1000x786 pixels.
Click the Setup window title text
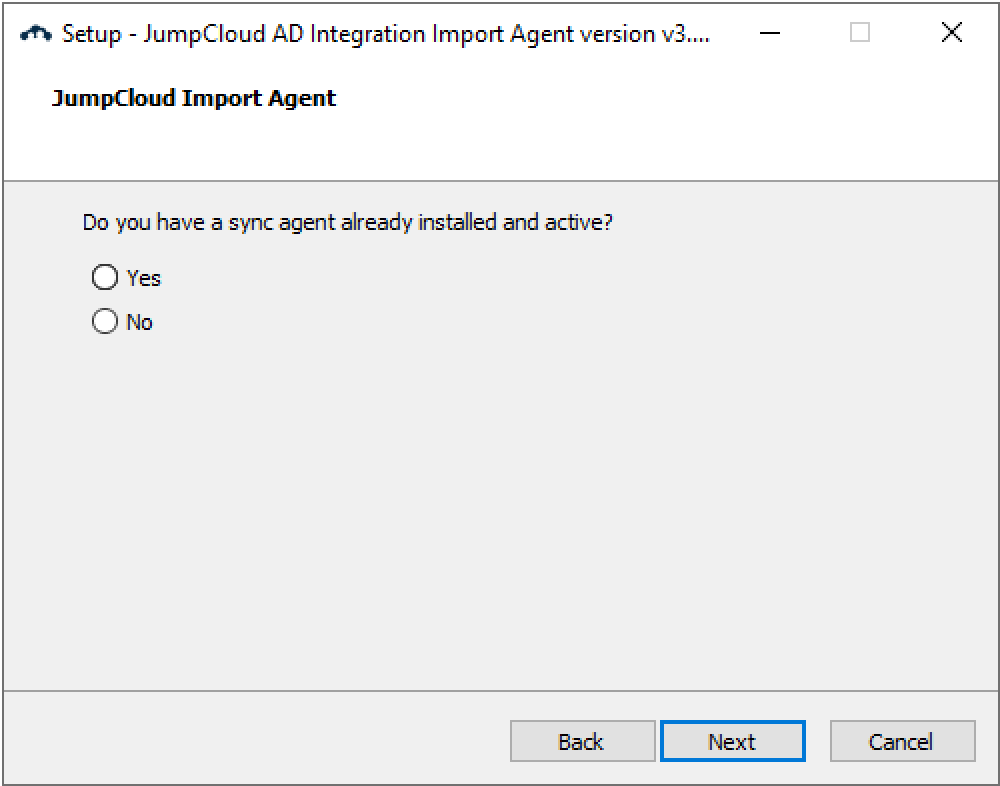385,33
